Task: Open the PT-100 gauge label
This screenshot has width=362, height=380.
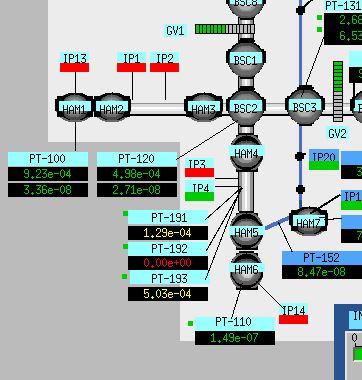Action: coord(48,159)
